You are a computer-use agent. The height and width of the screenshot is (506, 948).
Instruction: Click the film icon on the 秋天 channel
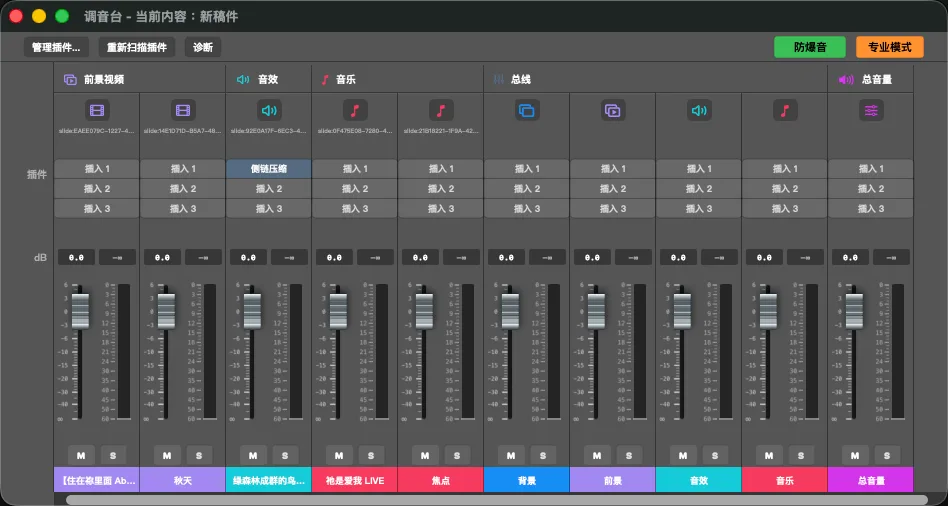click(x=183, y=110)
